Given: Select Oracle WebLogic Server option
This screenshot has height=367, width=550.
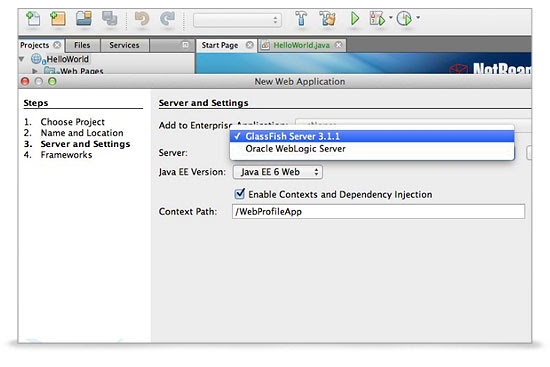Looking at the screenshot, I should coord(372,149).
